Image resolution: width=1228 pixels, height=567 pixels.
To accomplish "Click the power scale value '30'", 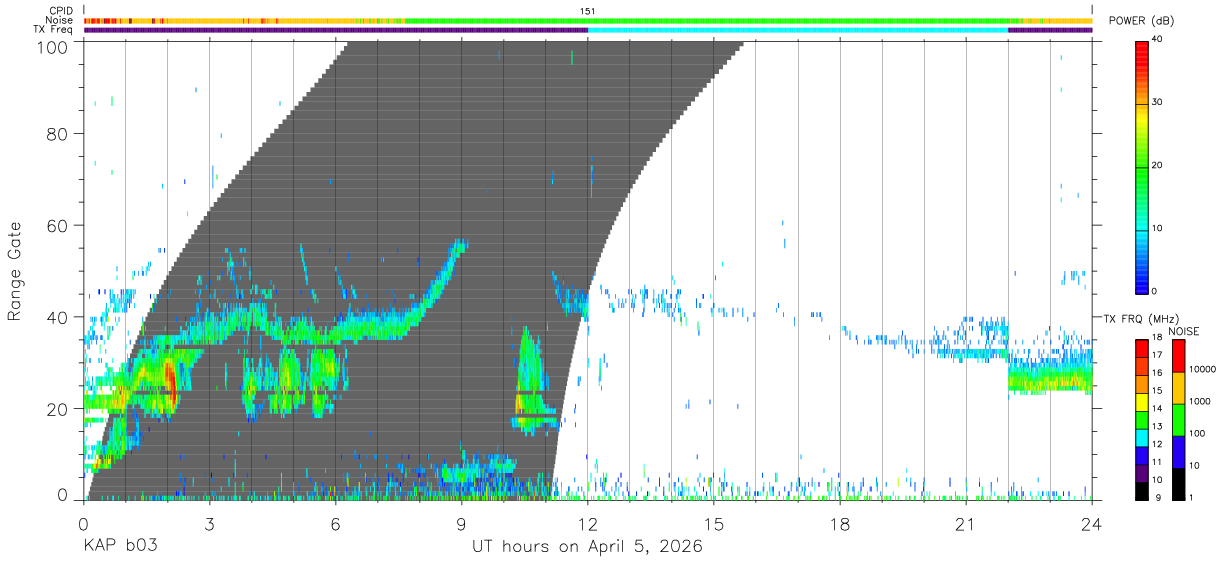I will (1159, 103).
